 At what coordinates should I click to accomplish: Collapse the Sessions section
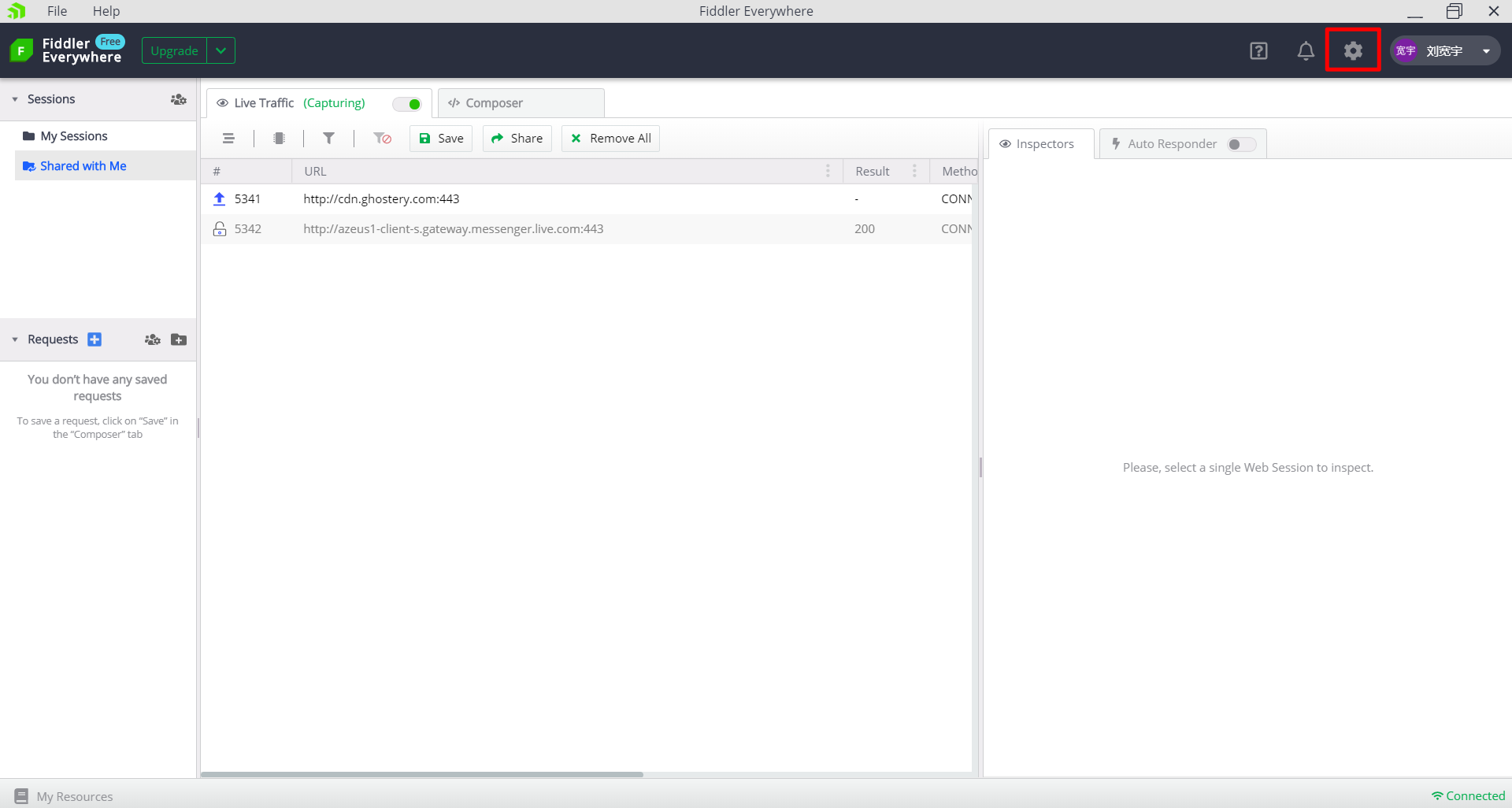pyautogui.click(x=15, y=99)
